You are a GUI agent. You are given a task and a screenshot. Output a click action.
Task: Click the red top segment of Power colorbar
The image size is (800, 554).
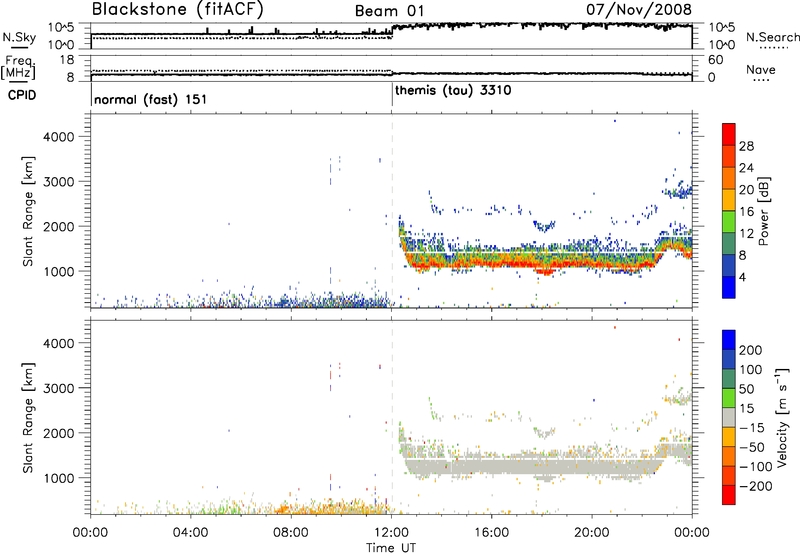(x=729, y=135)
